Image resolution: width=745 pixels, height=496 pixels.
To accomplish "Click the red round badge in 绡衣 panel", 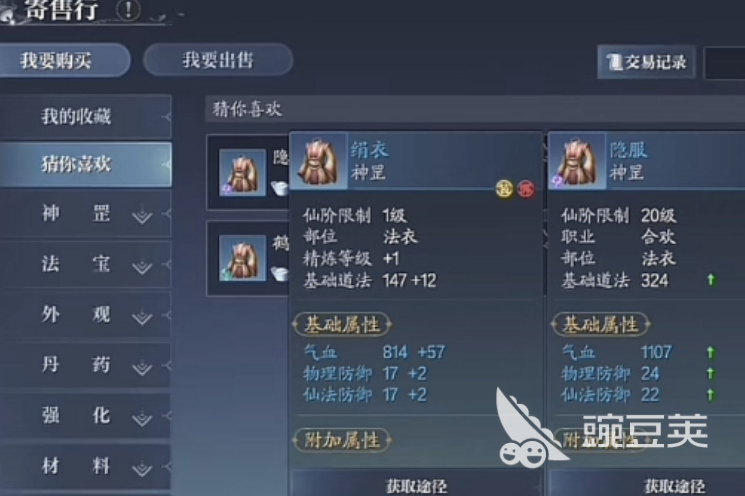I will pos(526,189).
